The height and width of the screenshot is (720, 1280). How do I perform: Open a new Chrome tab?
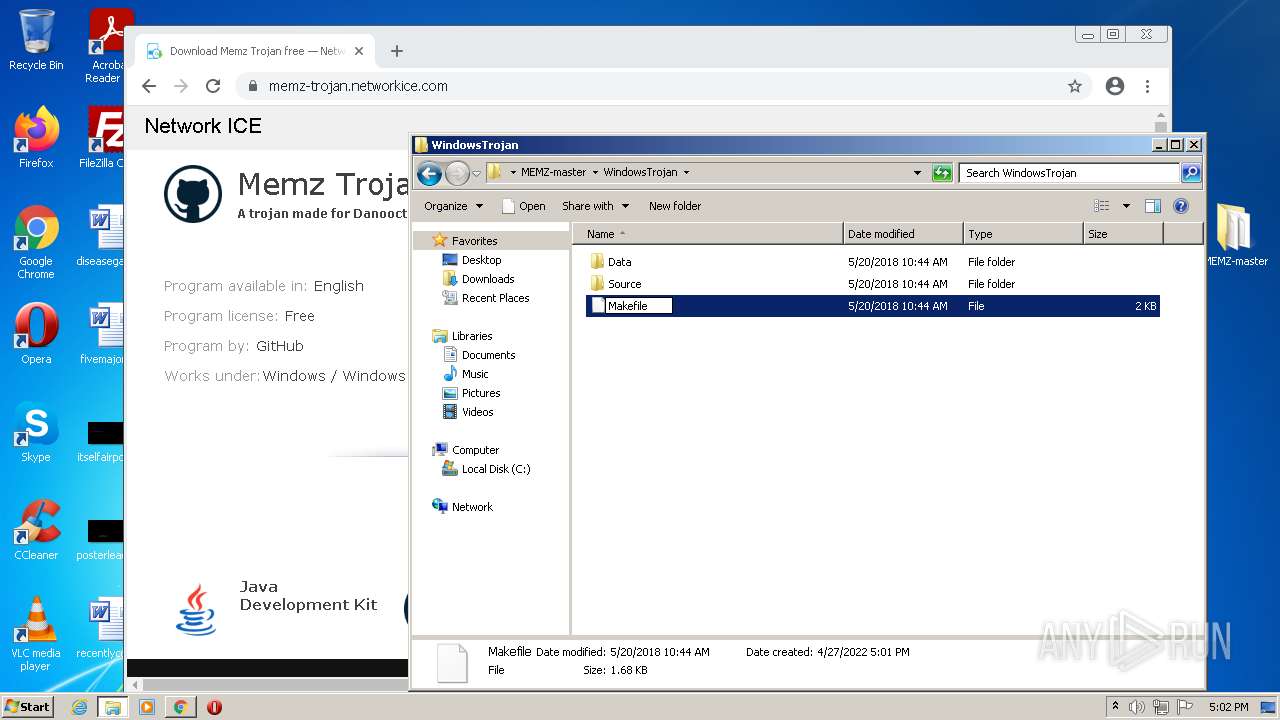(397, 51)
